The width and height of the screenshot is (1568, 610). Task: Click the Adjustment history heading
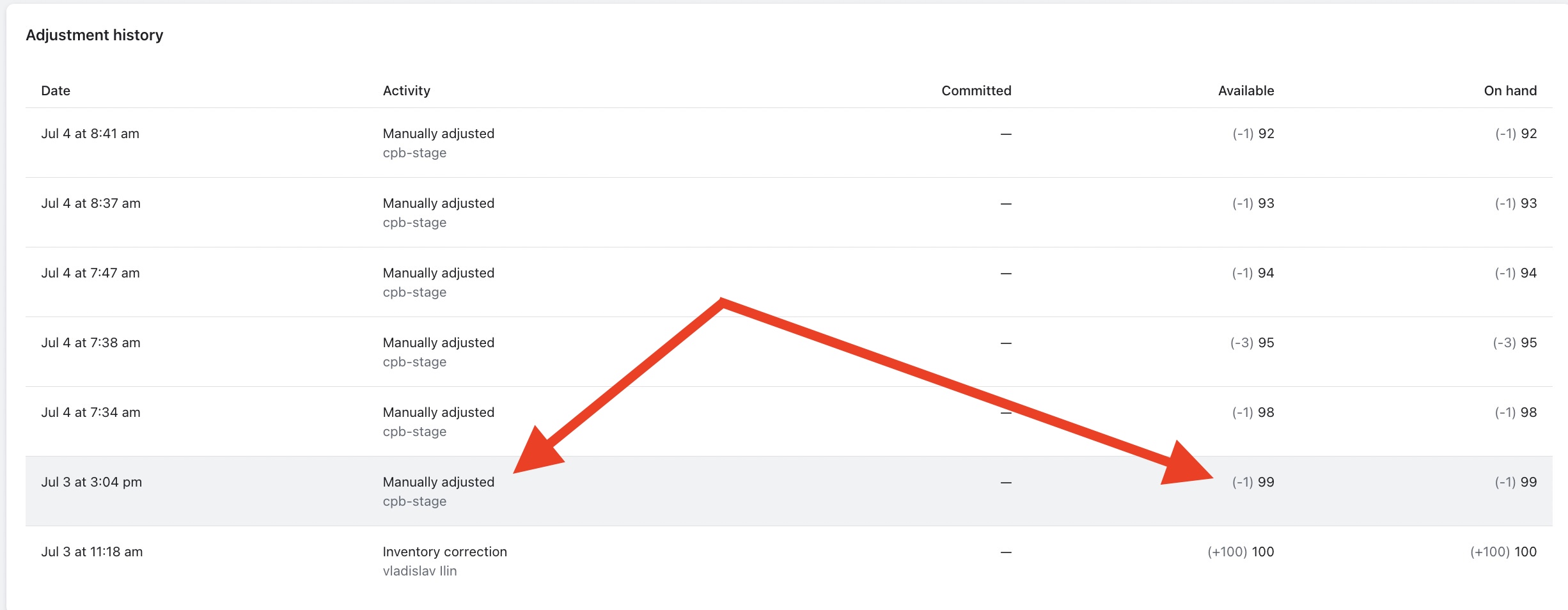(x=94, y=35)
